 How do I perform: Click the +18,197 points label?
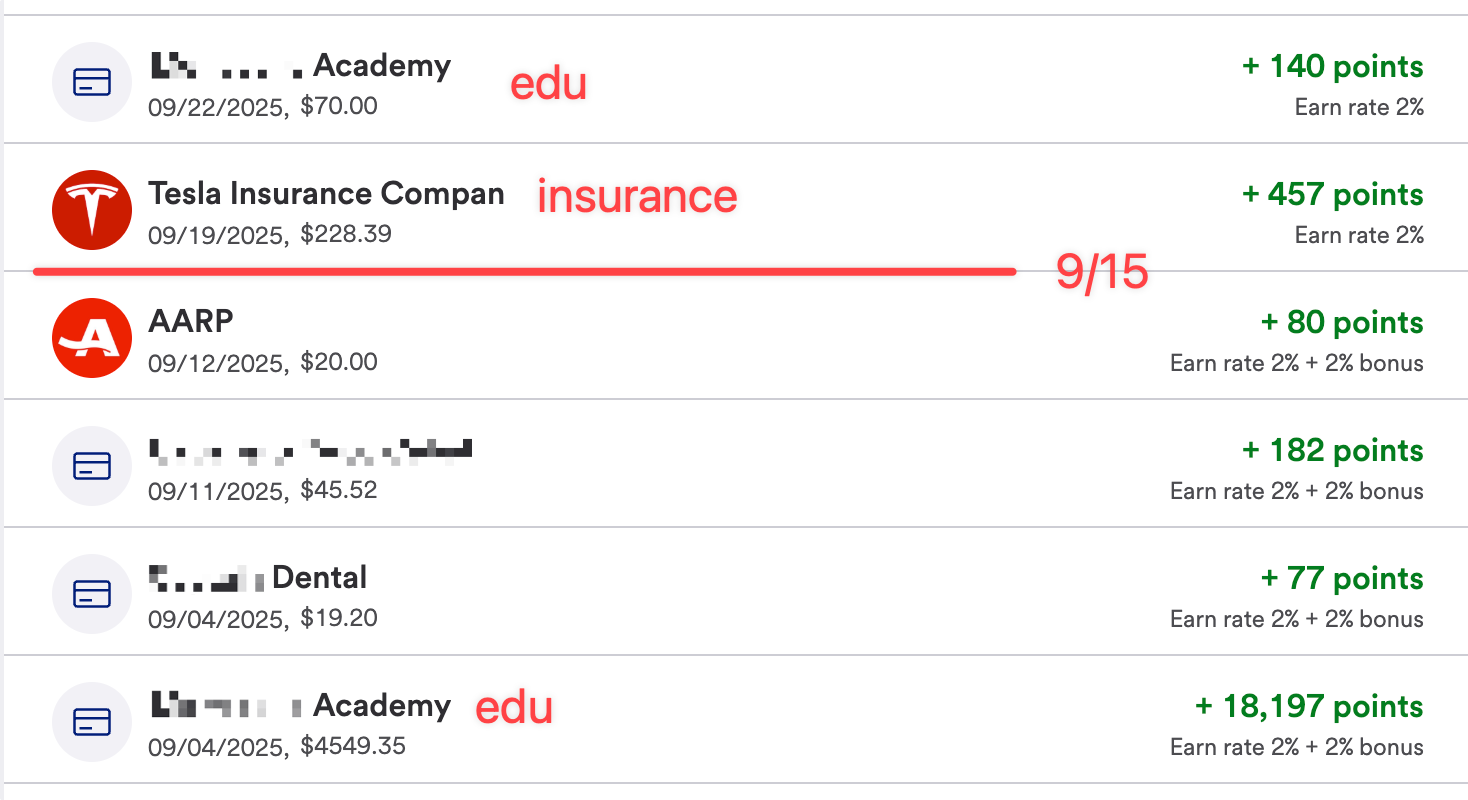(1309, 706)
